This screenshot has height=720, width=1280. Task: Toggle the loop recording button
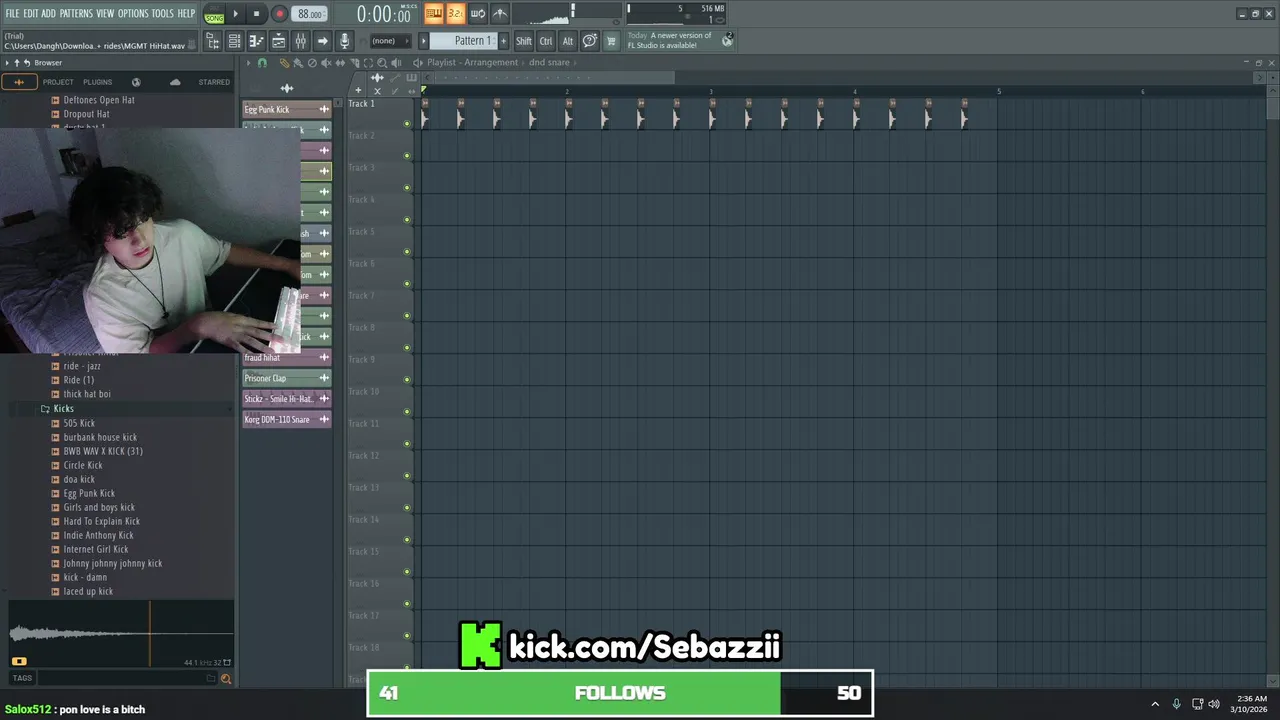(x=478, y=13)
